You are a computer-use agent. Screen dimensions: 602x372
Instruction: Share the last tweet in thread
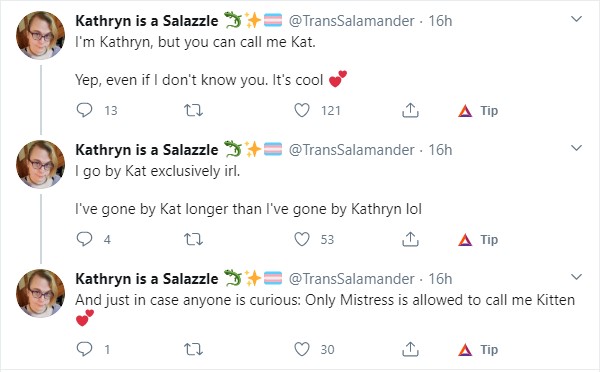[410, 349]
